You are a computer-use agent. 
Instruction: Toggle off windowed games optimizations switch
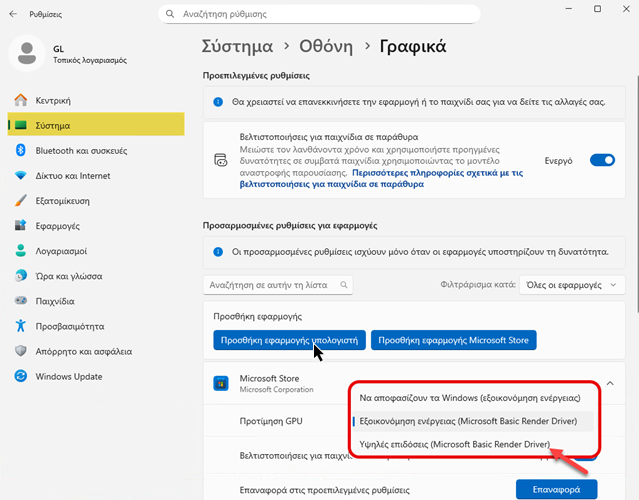601,159
